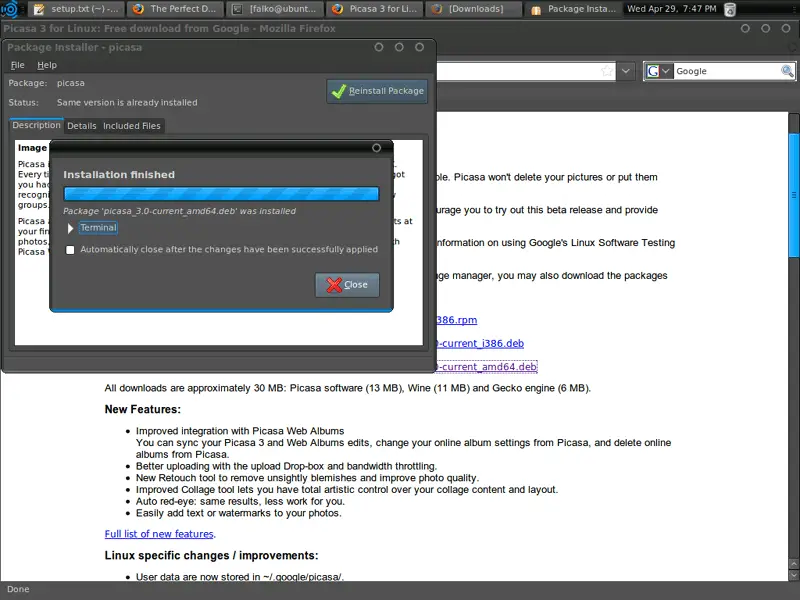The image size is (800, 600).
Task: Expand the Terminal output section
Action: [x=71, y=228]
